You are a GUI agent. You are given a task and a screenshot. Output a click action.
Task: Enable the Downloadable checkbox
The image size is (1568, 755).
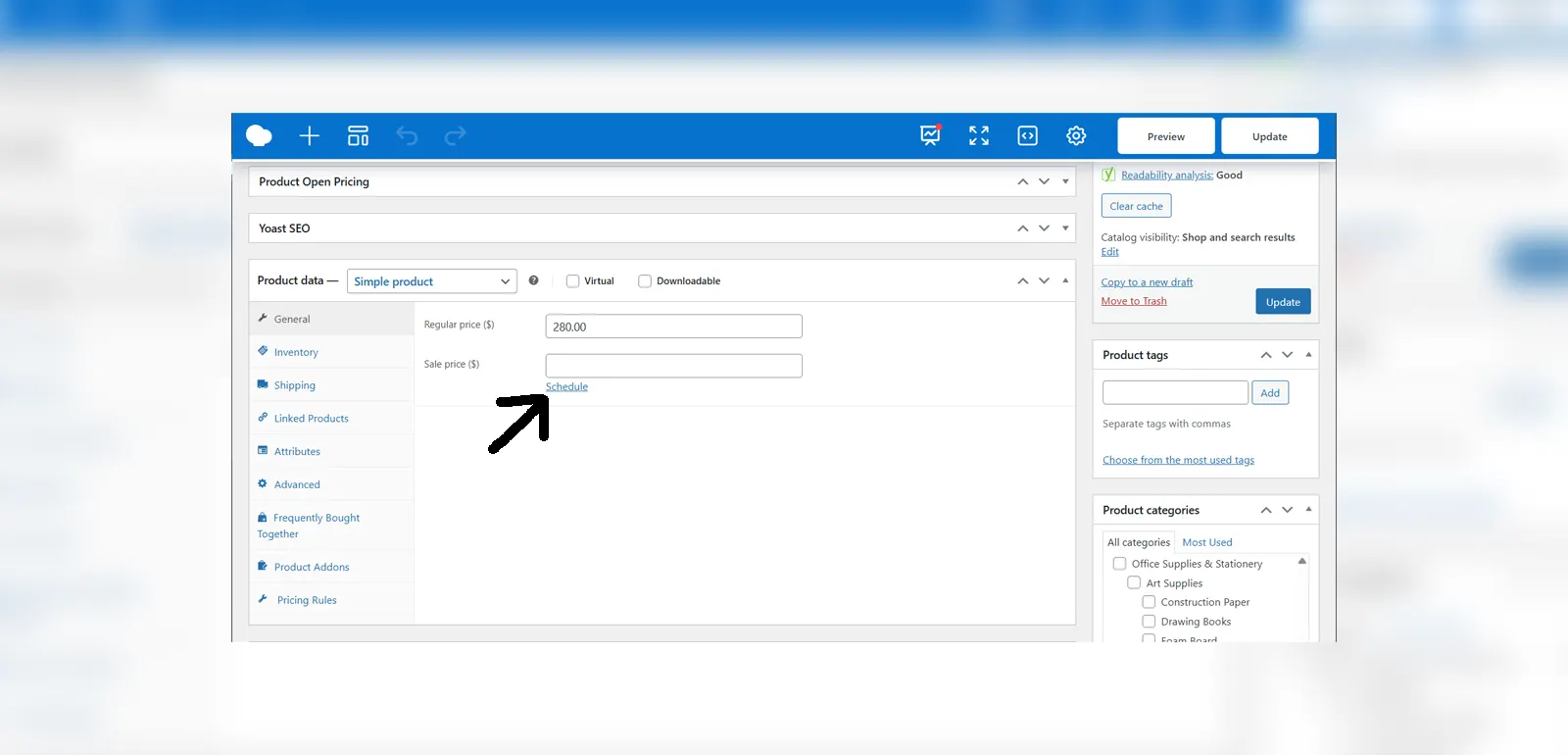(645, 281)
